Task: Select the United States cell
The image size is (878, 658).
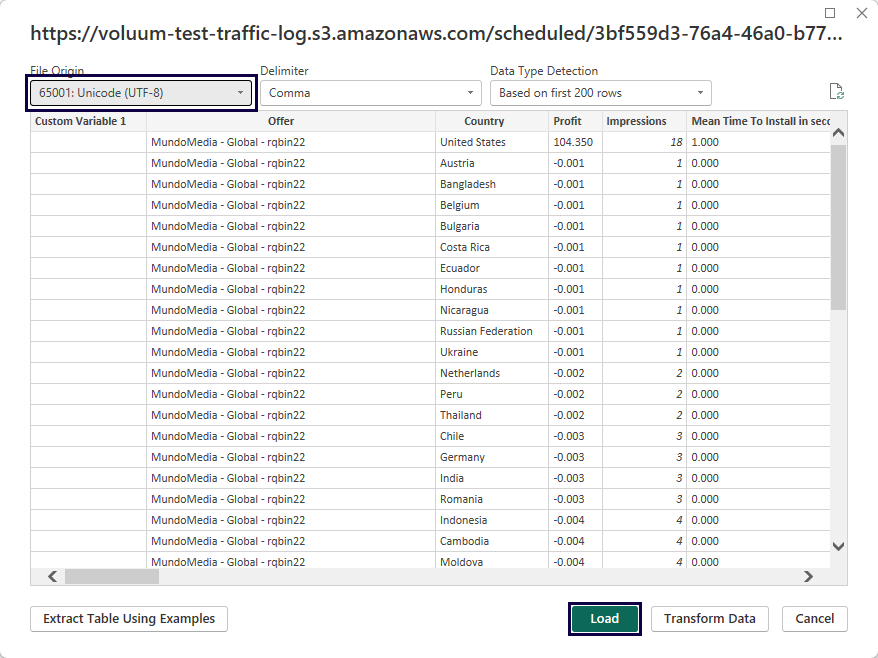Action: 473,142
